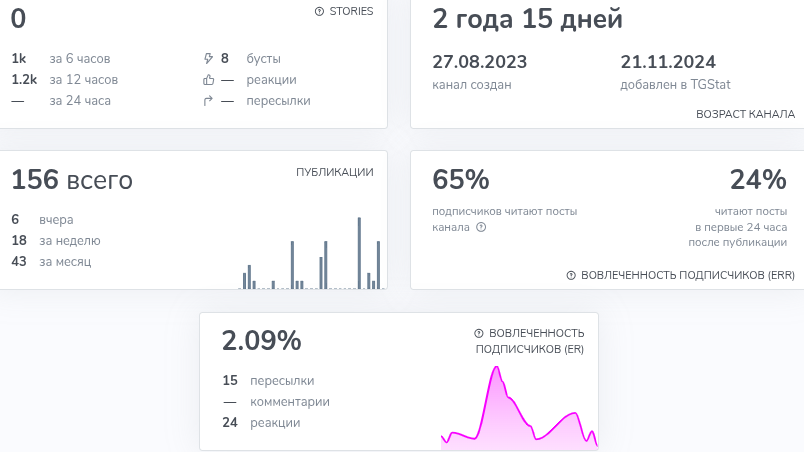Click the 'за 6 часов' row

(x=61, y=59)
